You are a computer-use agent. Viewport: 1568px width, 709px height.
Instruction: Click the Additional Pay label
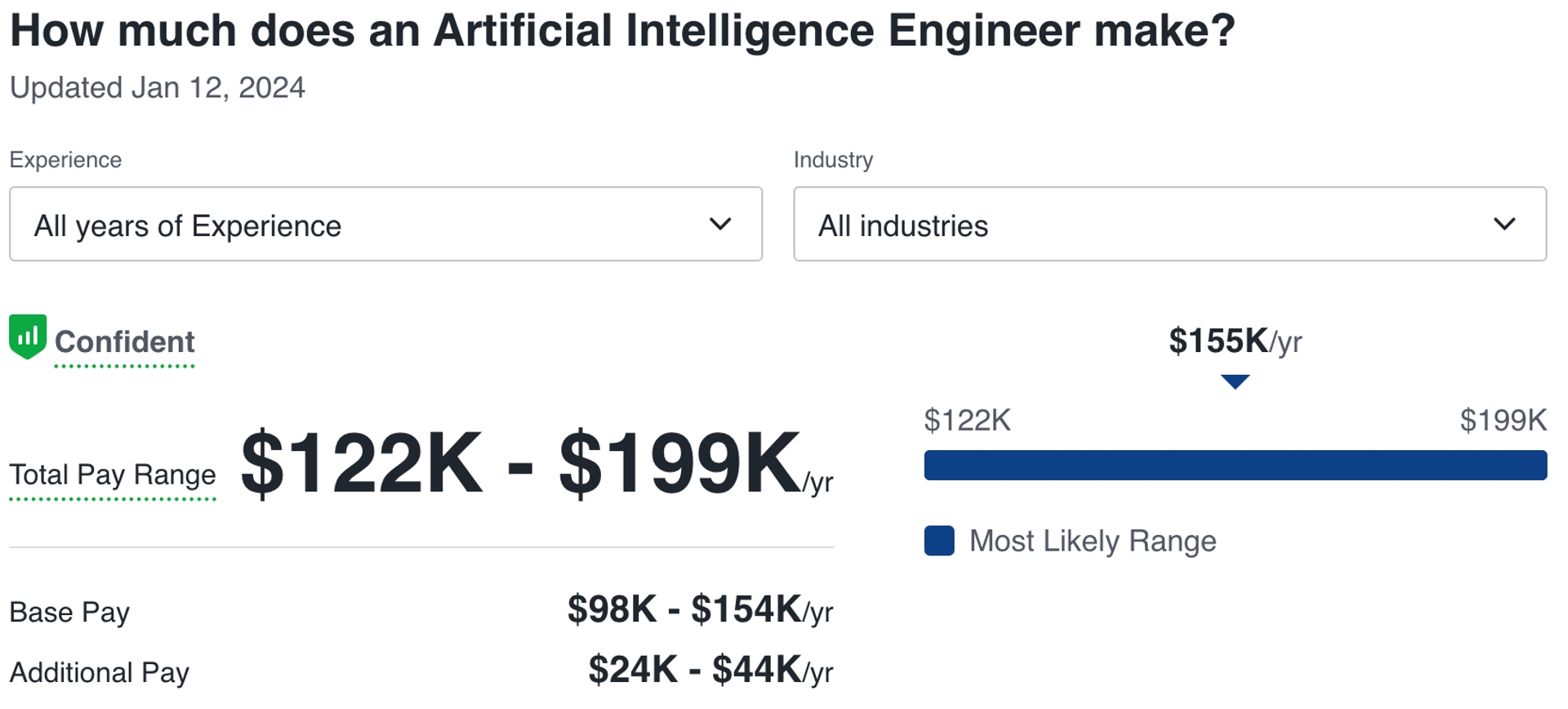pyautogui.click(x=99, y=672)
